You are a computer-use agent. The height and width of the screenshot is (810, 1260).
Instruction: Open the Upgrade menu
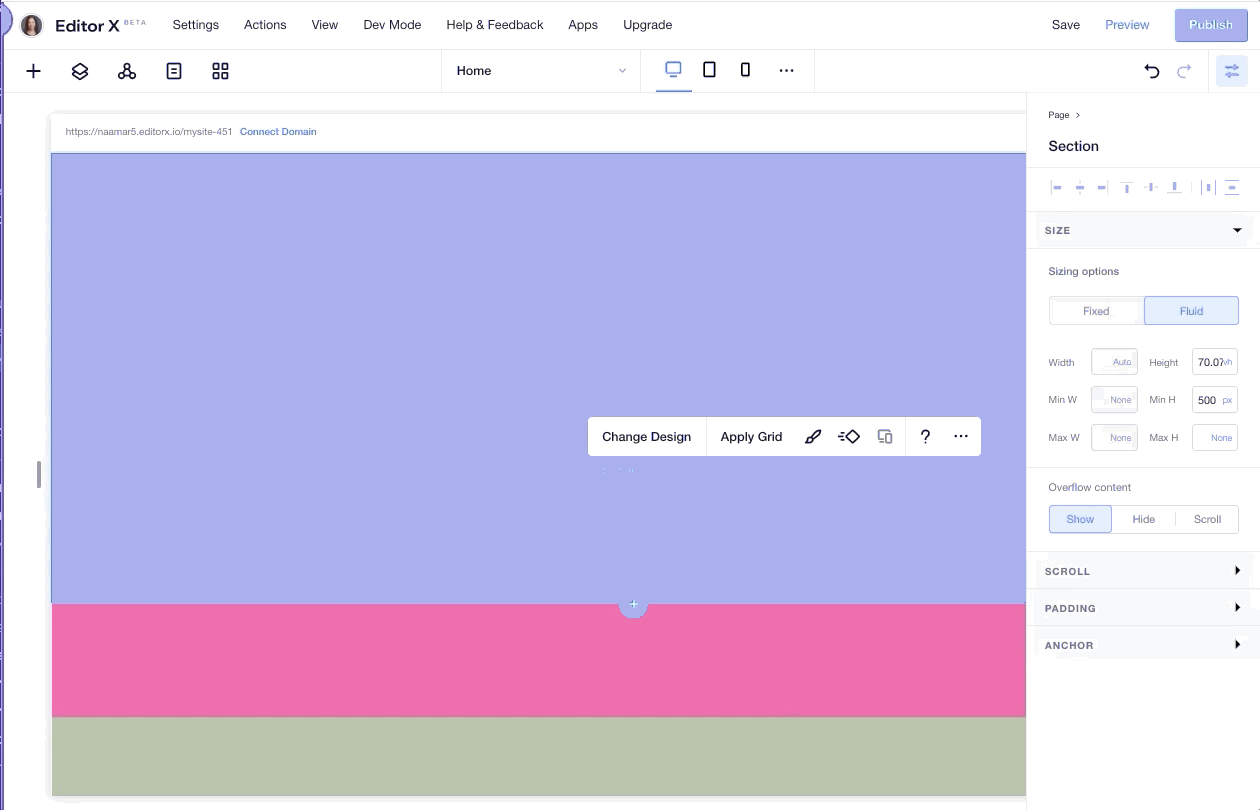(648, 25)
